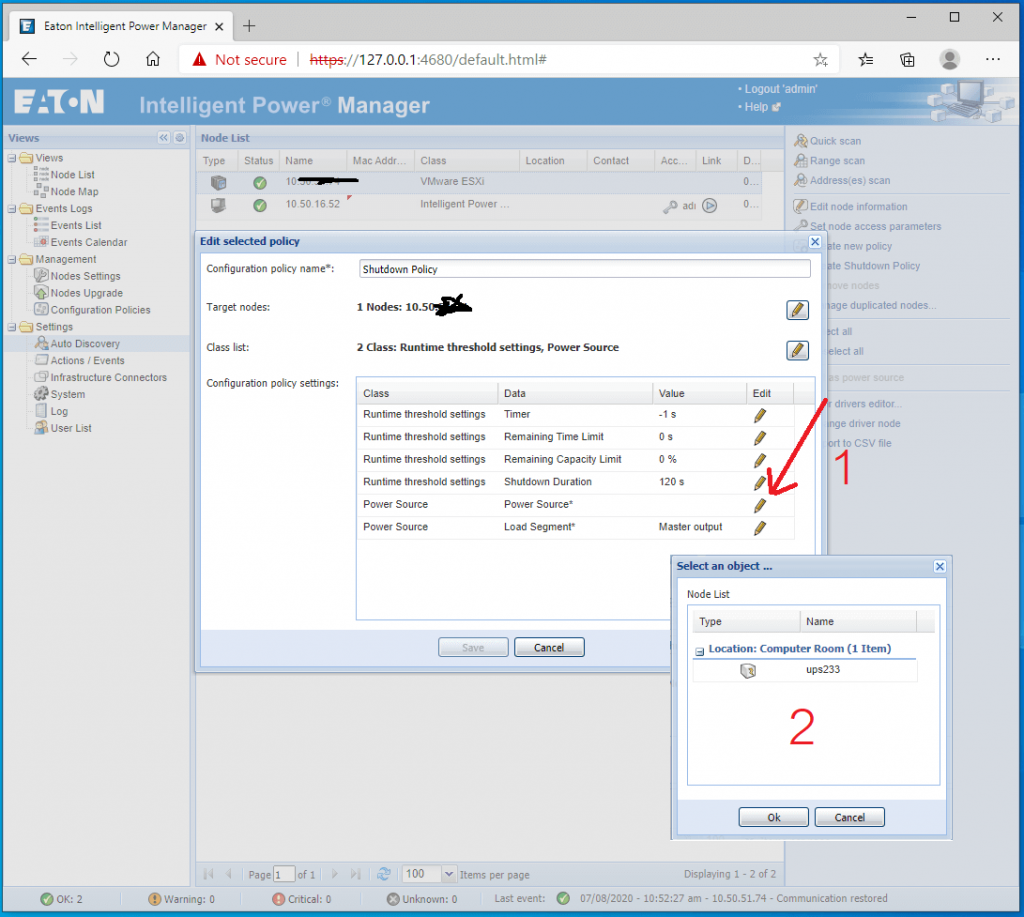Click Ok in Select an object dialog

(773, 817)
